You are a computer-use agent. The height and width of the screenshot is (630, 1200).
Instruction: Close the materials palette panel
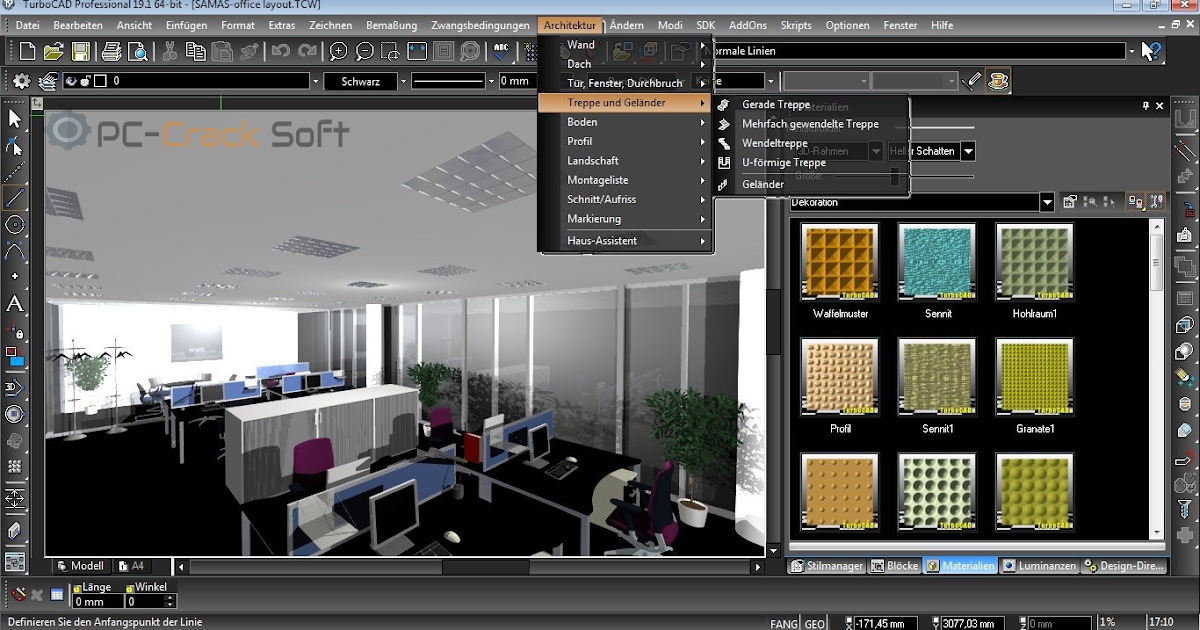tap(1160, 105)
